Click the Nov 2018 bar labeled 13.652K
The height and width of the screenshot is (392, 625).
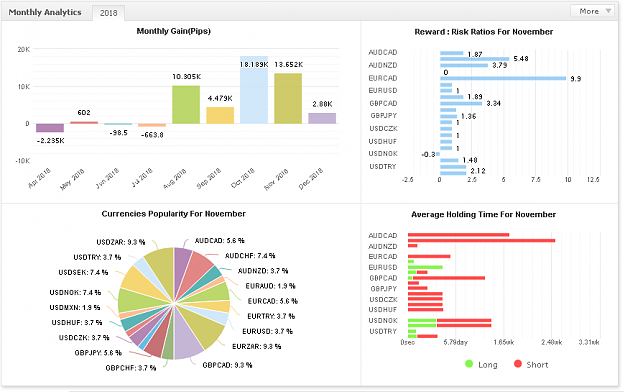tap(288, 98)
